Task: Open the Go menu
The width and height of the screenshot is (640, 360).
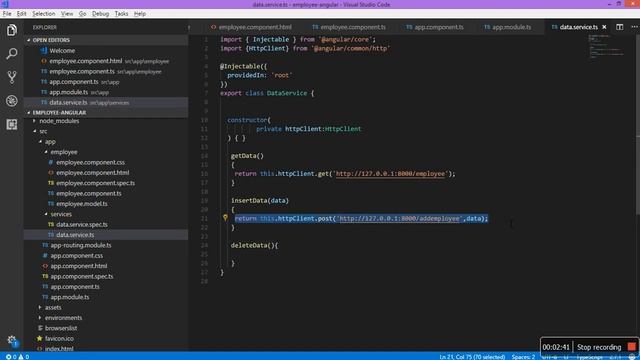Action: (82, 13)
